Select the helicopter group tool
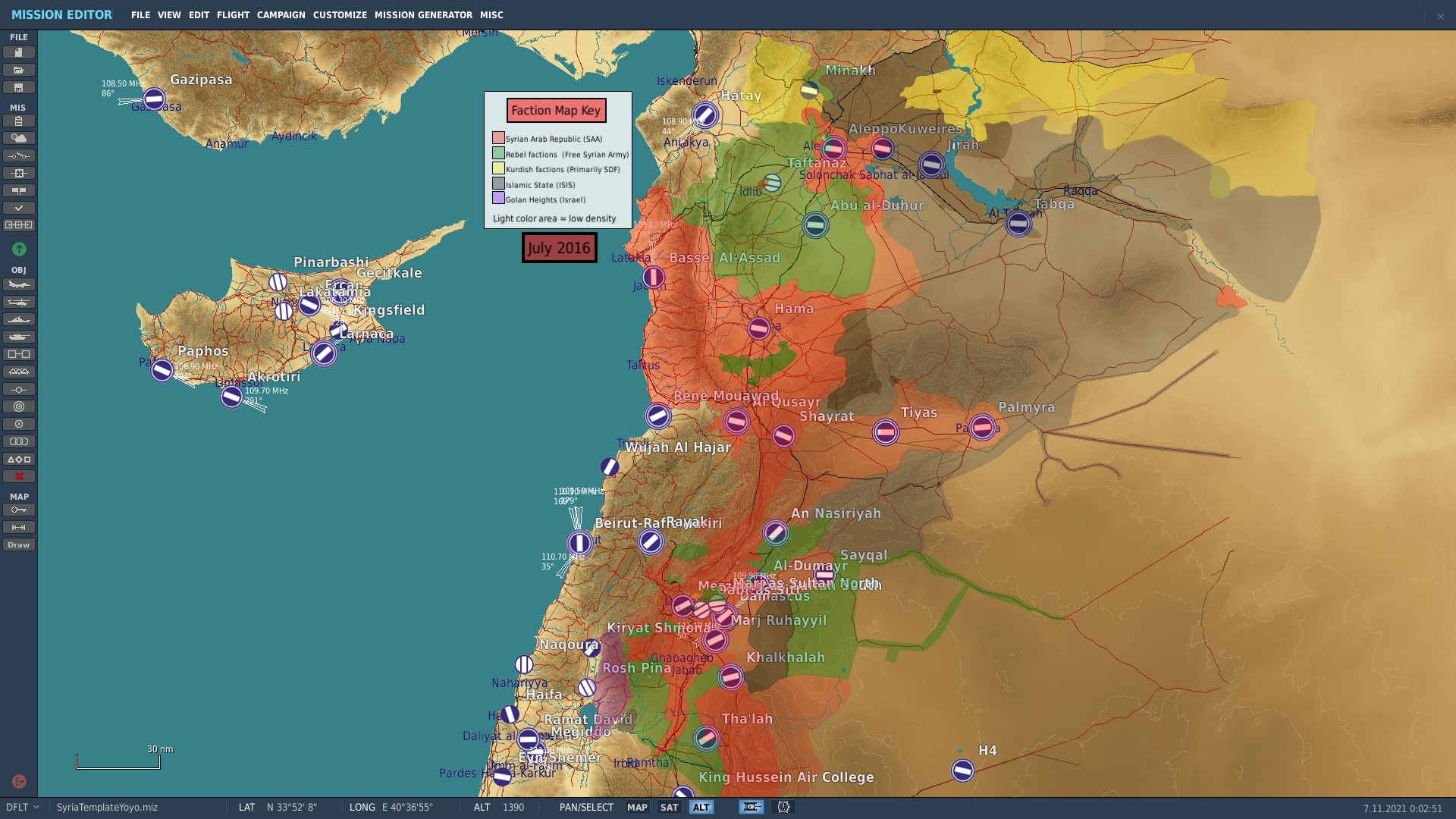This screenshot has width=1456, height=819. tap(19, 302)
